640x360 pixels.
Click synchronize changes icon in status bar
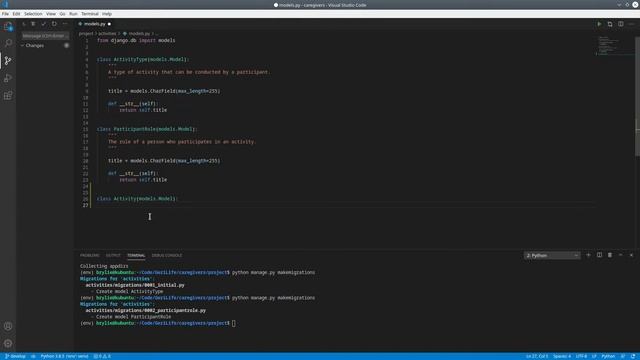(x=33, y=356)
